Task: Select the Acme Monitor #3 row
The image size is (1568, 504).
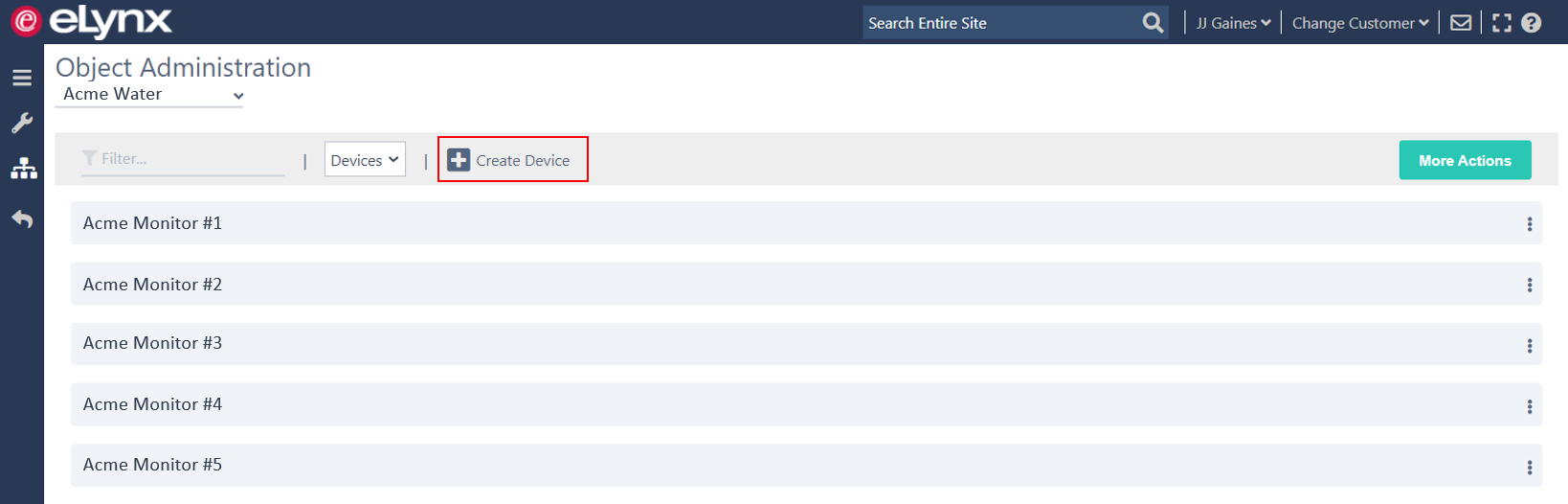Action: click(806, 343)
